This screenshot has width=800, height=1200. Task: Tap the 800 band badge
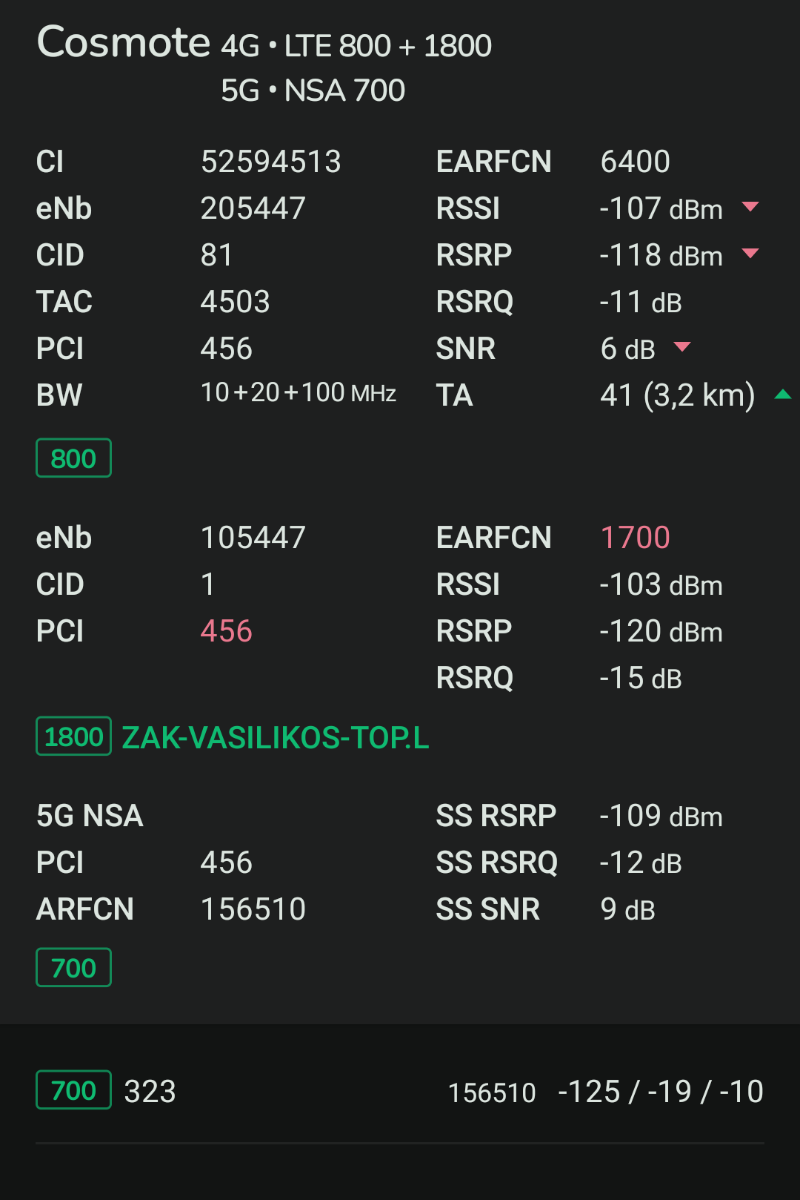[73, 459]
